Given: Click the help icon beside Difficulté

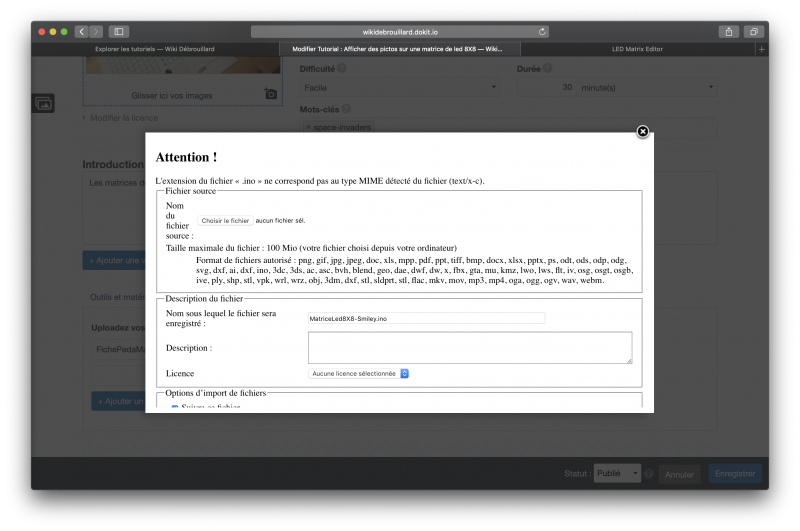Looking at the screenshot, I should [x=342, y=68].
